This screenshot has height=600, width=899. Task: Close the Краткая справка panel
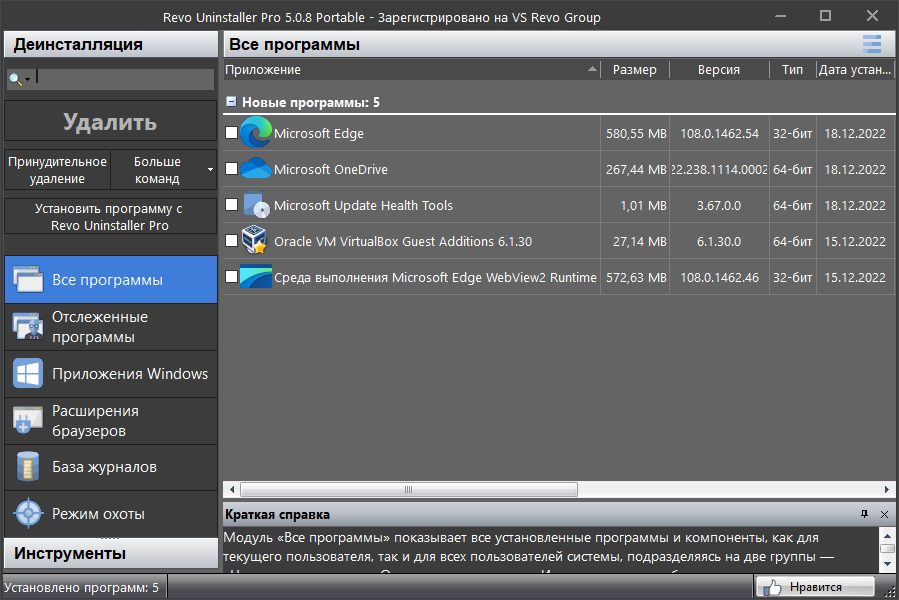884,515
